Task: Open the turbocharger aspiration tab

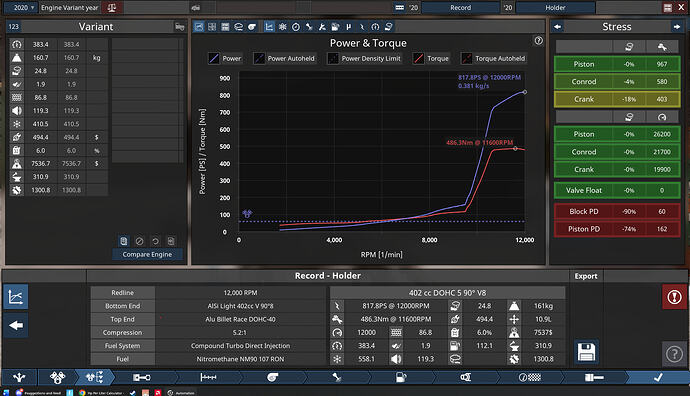Action: 272,377
